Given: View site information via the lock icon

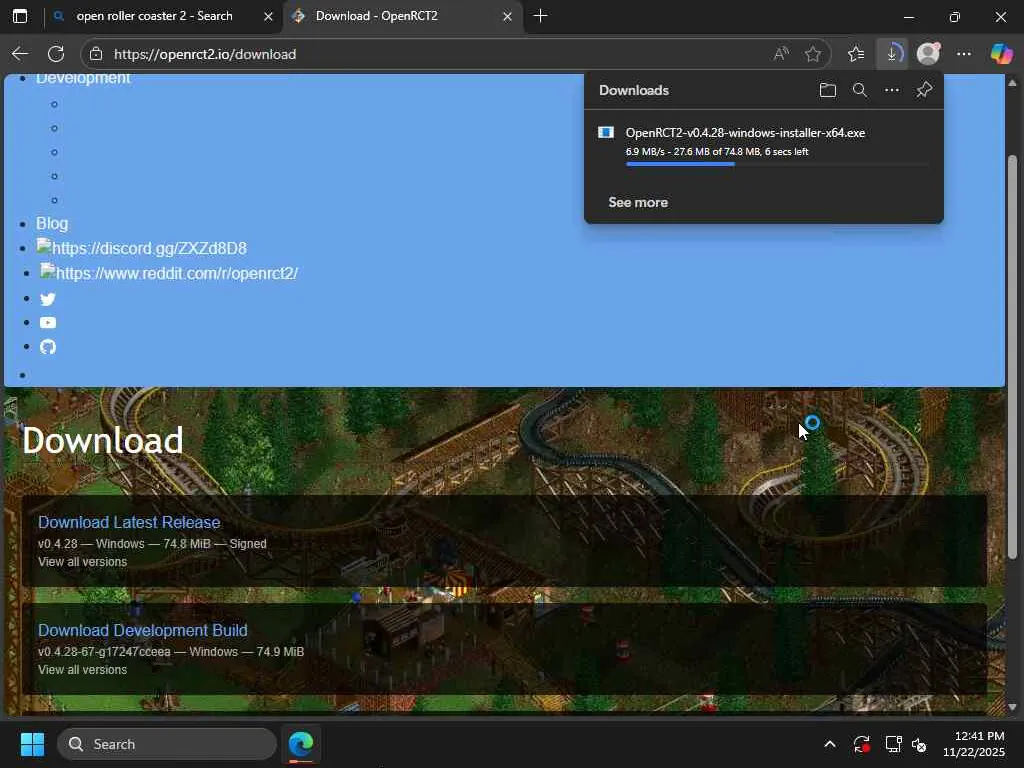Looking at the screenshot, I should pos(96,54).
